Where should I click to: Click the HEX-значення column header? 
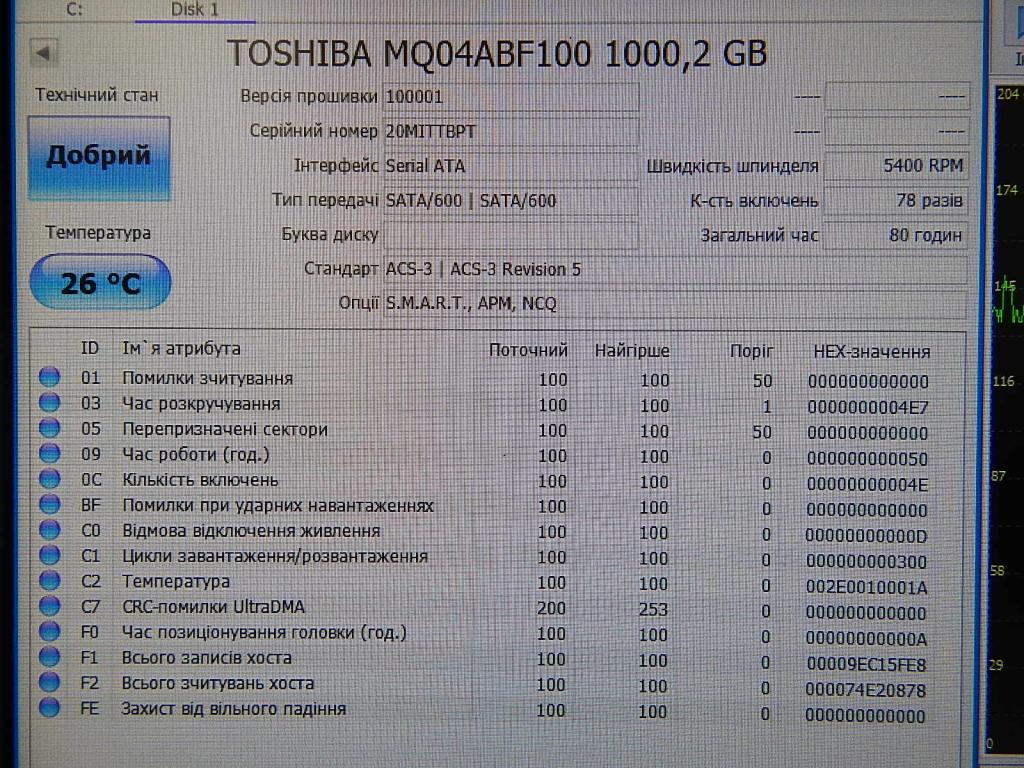871,352
